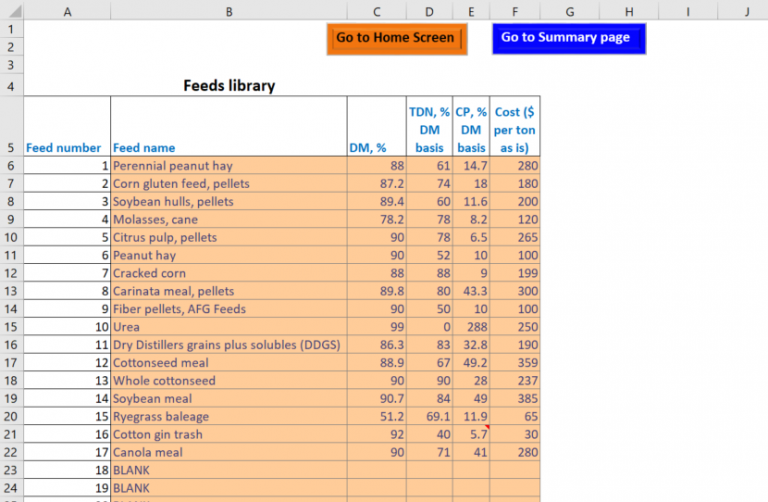Image resolution: width=768 pixels, height=502 pixels.
Task: Click the Go to Summary page button
Action: tap(567, 38)
